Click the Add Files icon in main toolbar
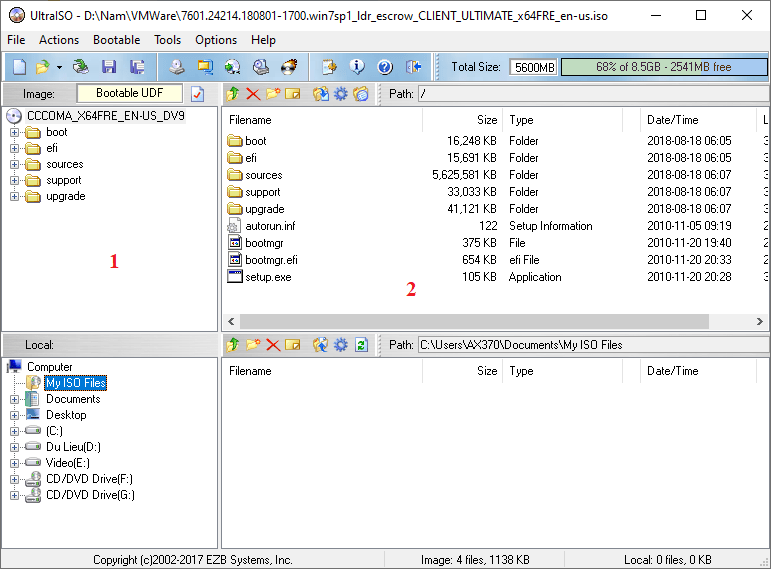771x569 pixels. (329, 67)
